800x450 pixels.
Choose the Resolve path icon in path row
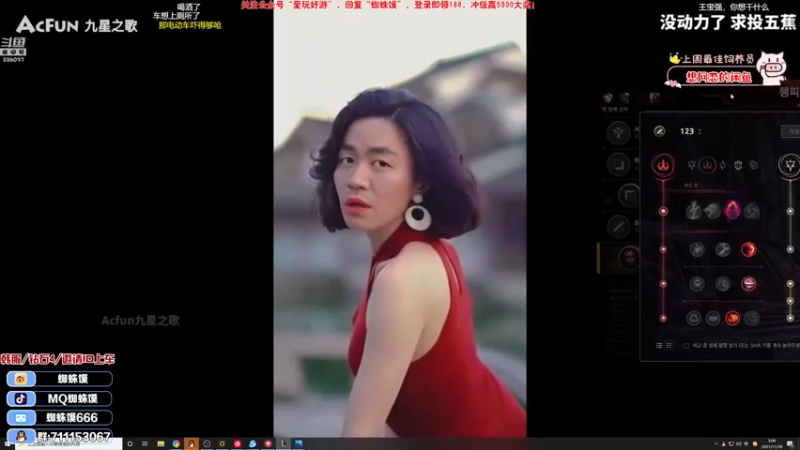click(x=738, y=165)
